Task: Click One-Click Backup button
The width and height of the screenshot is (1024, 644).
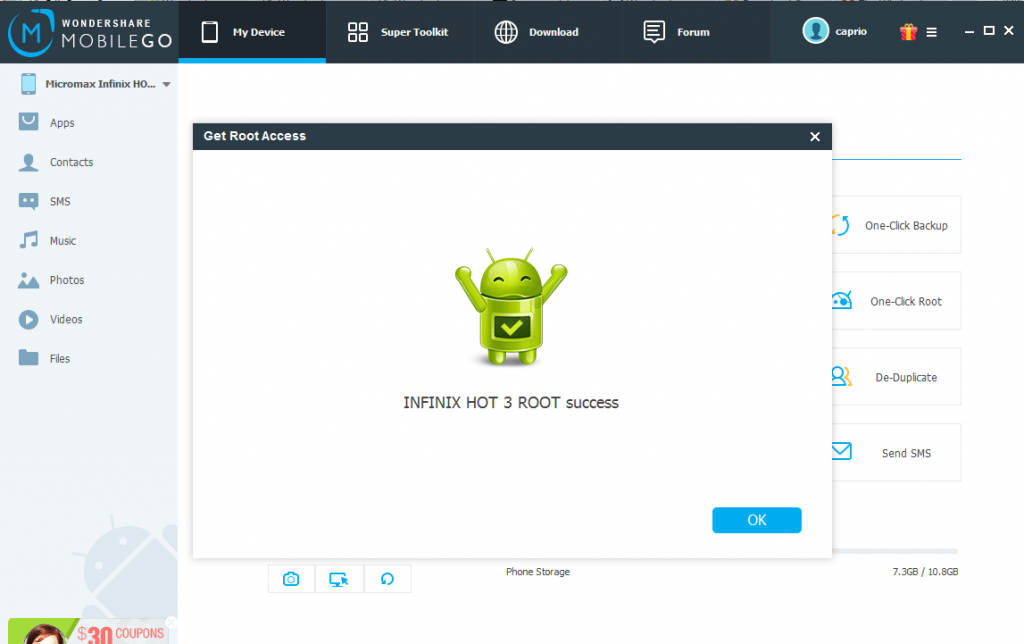Action: [x=896, y=225]
